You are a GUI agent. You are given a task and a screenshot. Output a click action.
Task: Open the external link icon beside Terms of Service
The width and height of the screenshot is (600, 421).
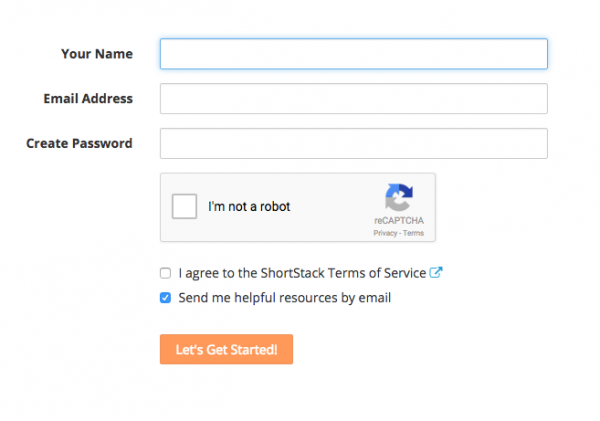tap(436, 272)
